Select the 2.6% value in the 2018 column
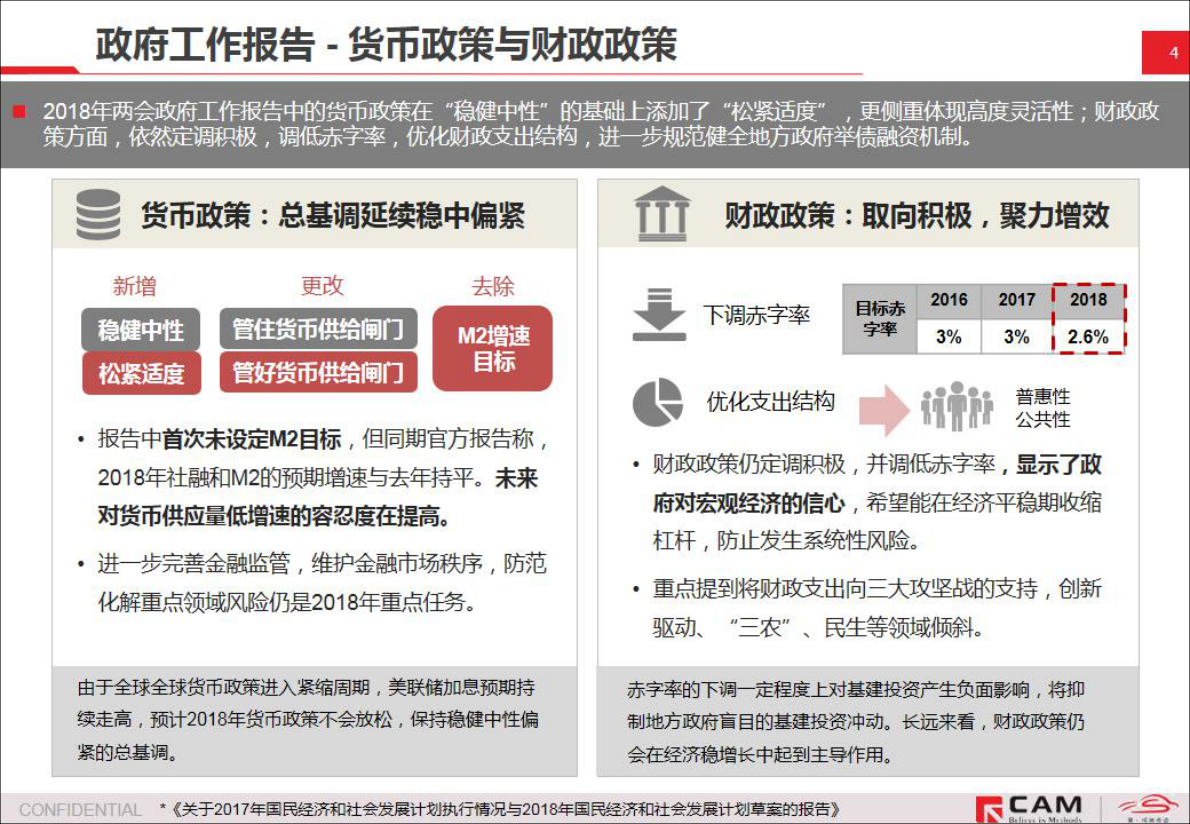Image resolution: width=1190 pixels, height=824 pixels. tap(1087, 337)
